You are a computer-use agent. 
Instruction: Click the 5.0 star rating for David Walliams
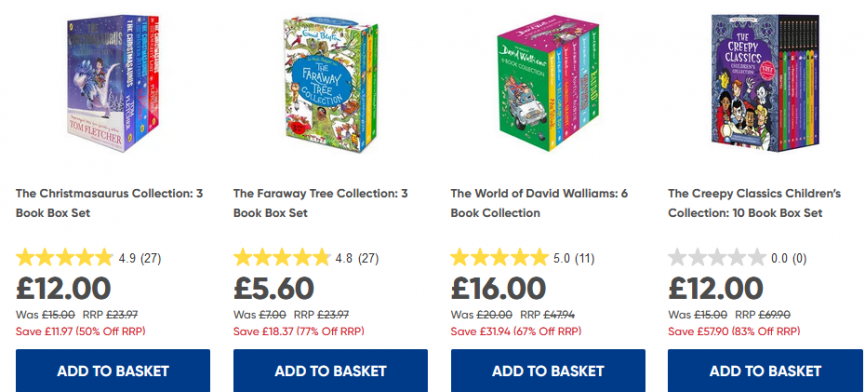[499, 257]
